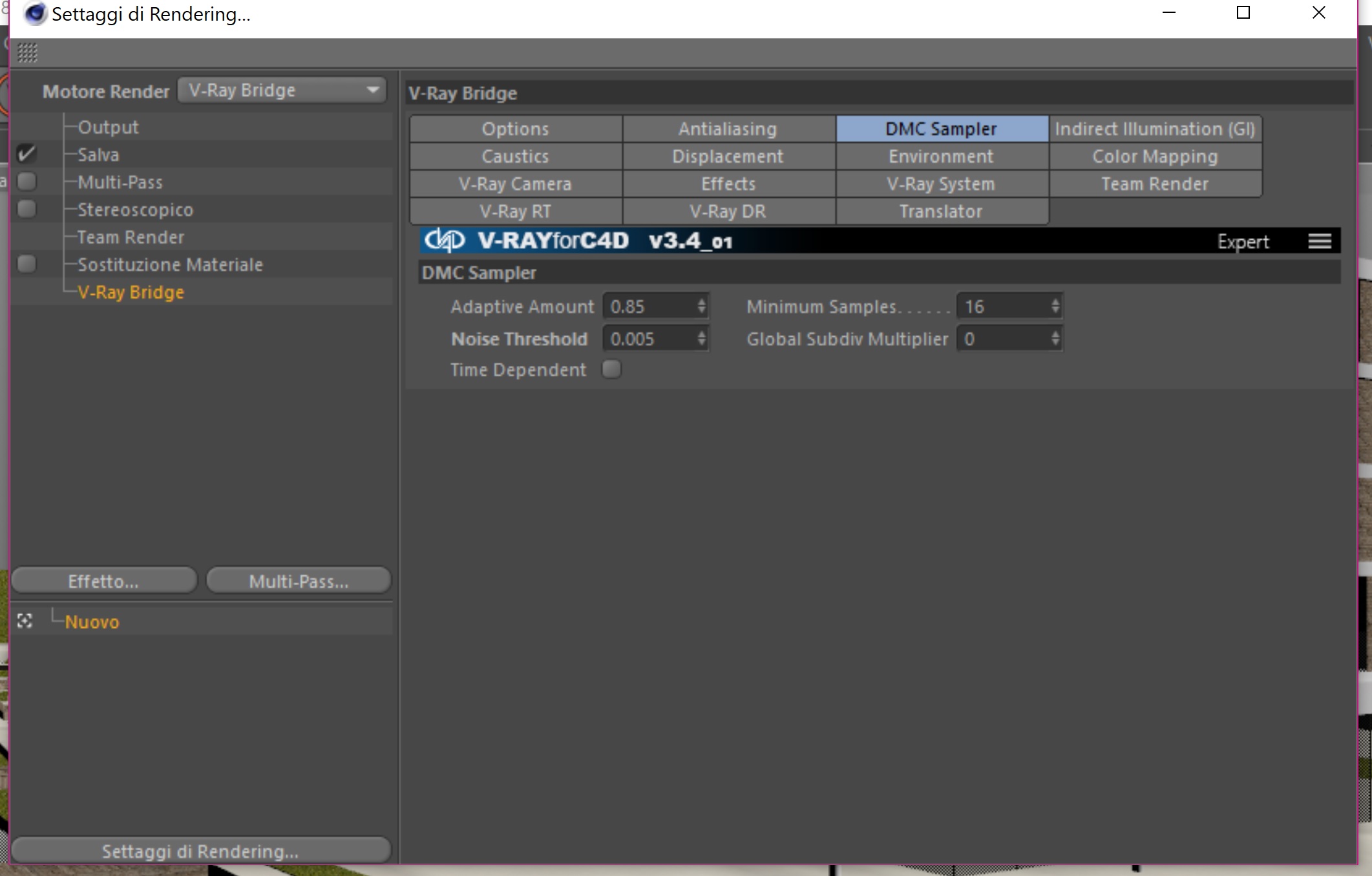Click the Adaptive Amount stepper arrows
Viewport: 1372px width, 876px height.
701,306
